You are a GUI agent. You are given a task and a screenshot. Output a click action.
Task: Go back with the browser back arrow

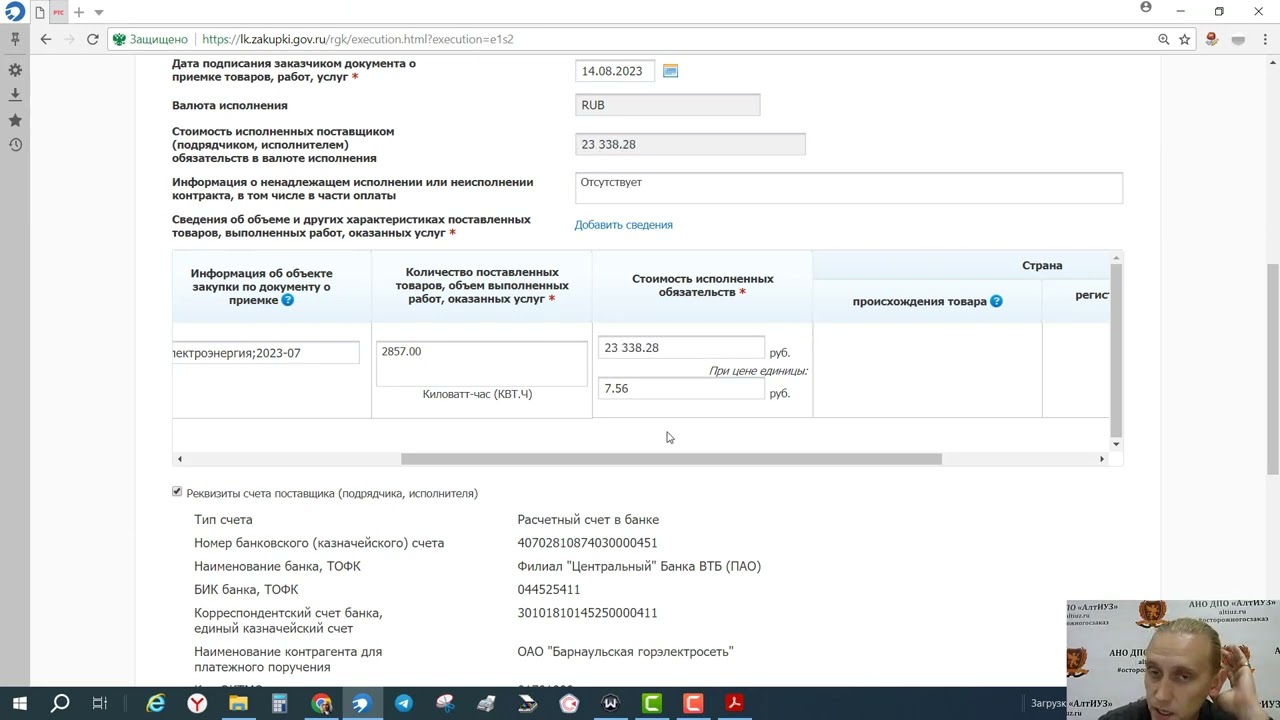pyautogui.click(x=46, y=39)
